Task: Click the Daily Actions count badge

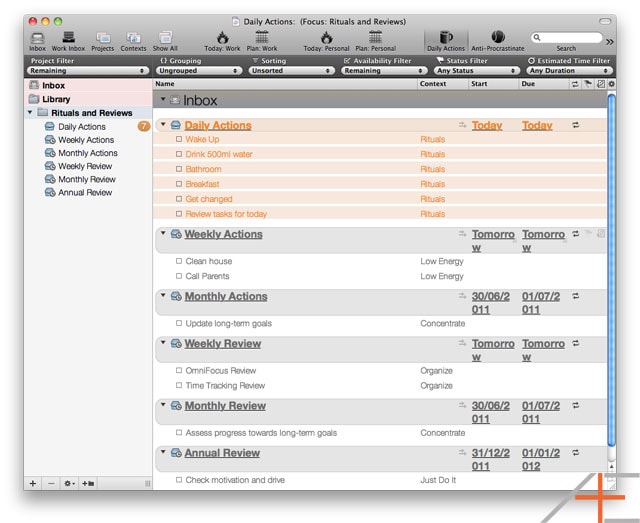Action: 144,127
